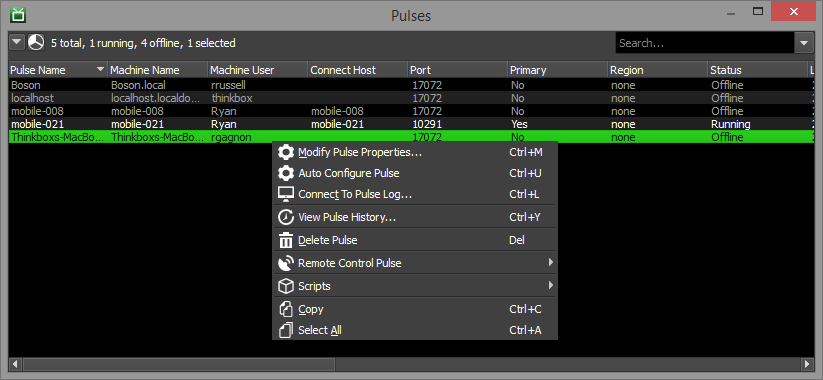Click the Yes value in the Primary column
This screenshot has width=823, height=380.
(519, 124)
